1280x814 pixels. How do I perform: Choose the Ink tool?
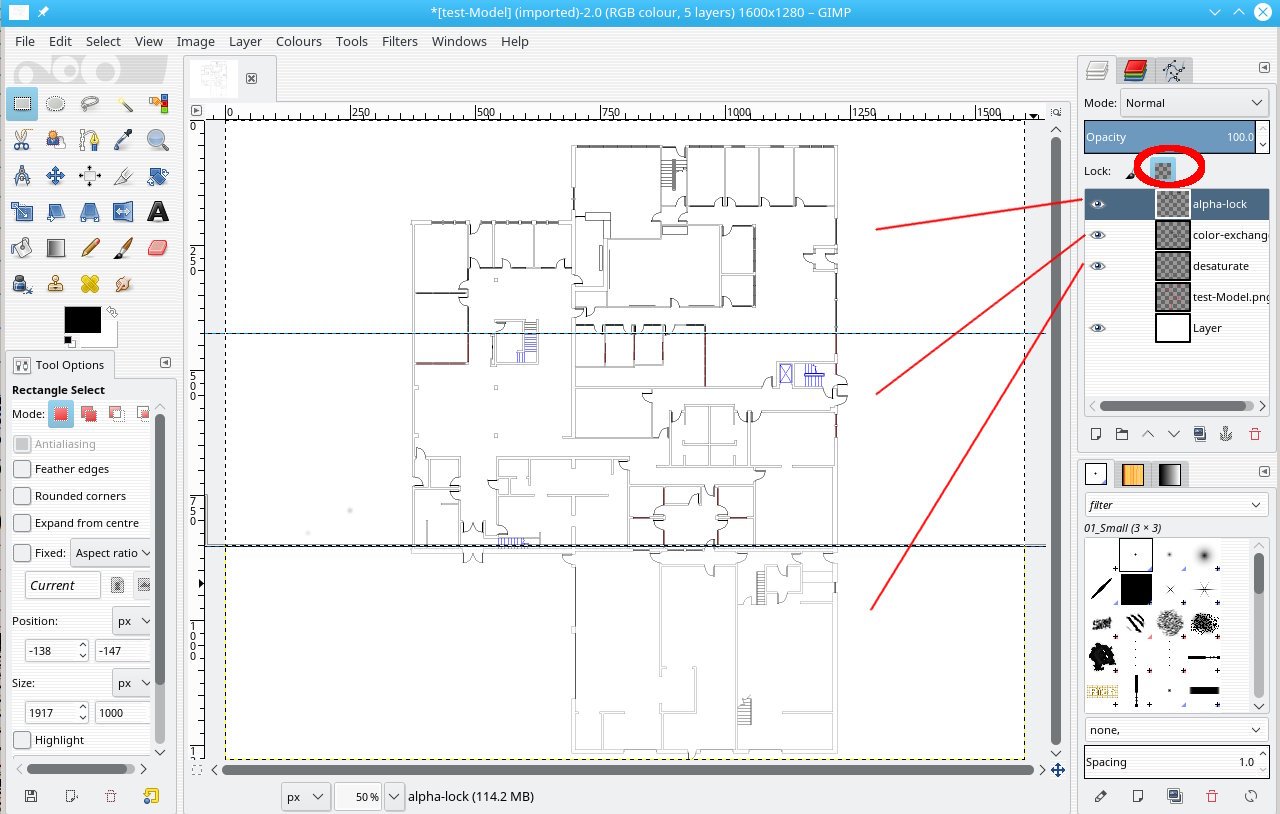(22, 284)
